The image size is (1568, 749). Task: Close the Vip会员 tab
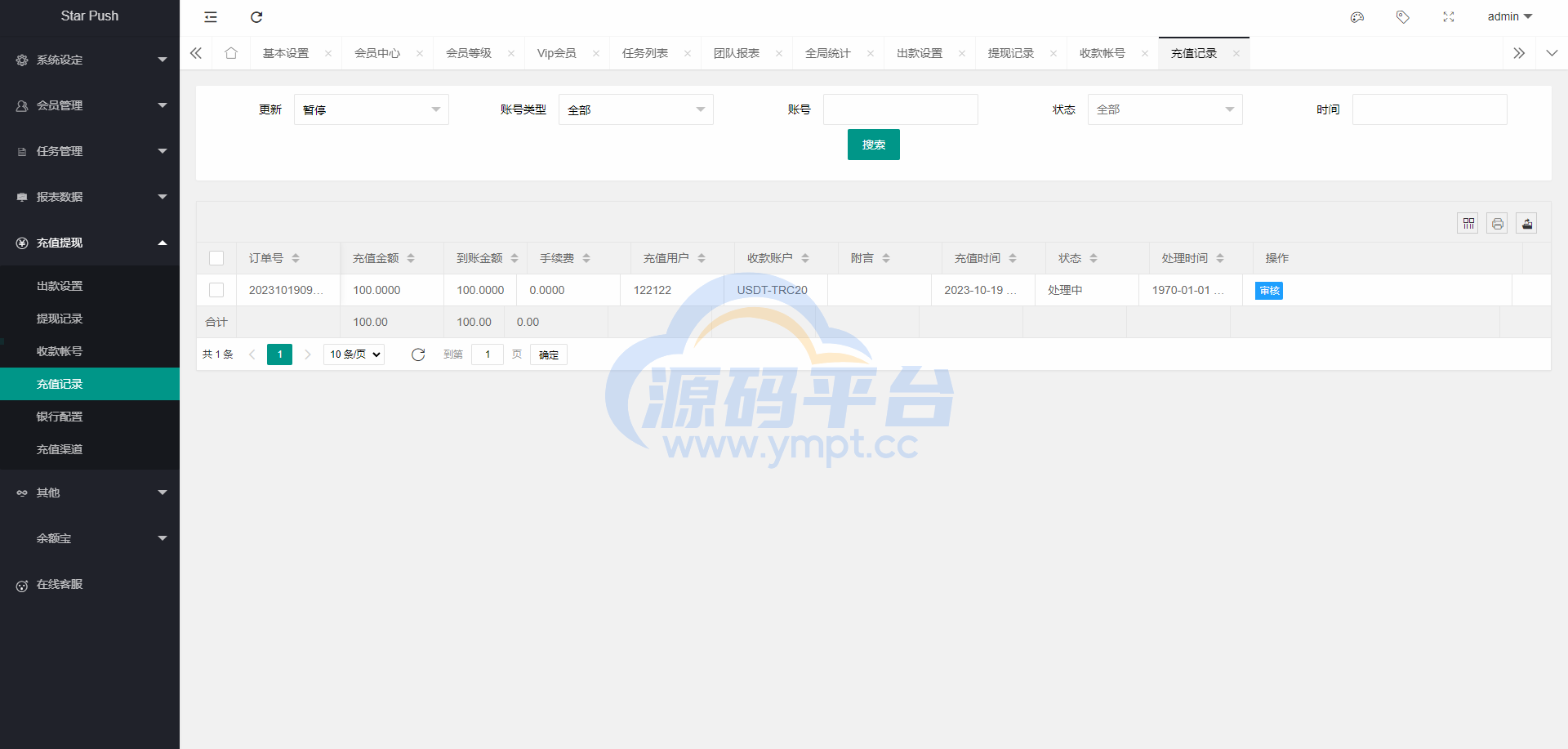click(x=596, y=54)
